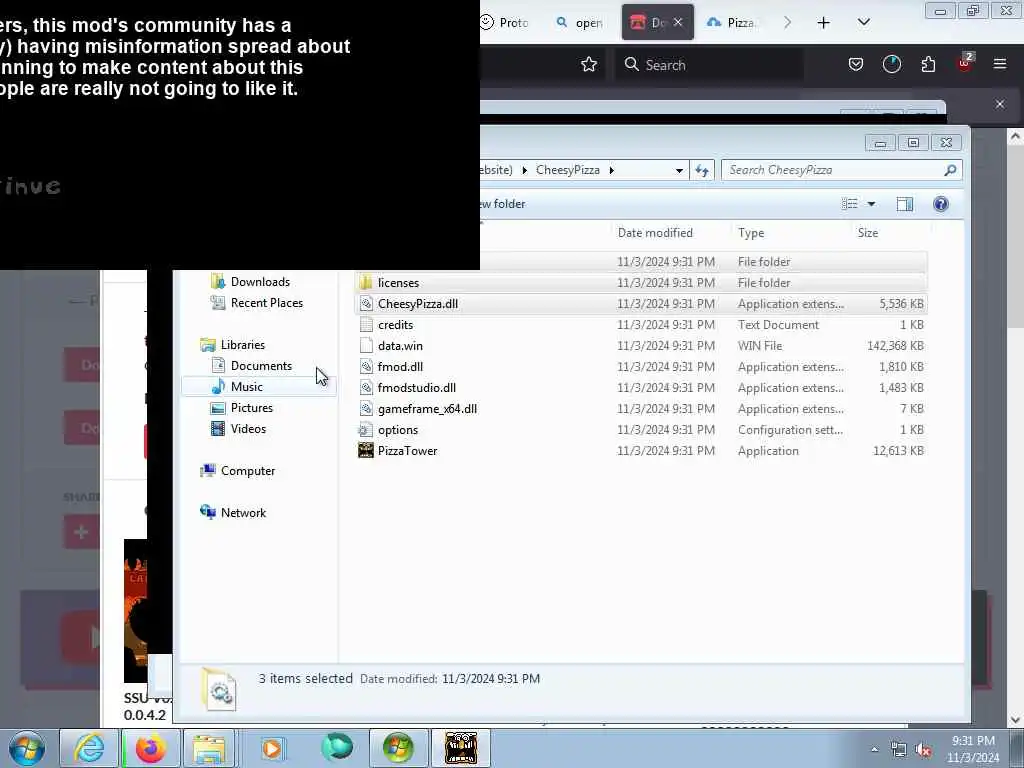
Task: List all Firefox tabs dropdown
Action: [863, 22]
